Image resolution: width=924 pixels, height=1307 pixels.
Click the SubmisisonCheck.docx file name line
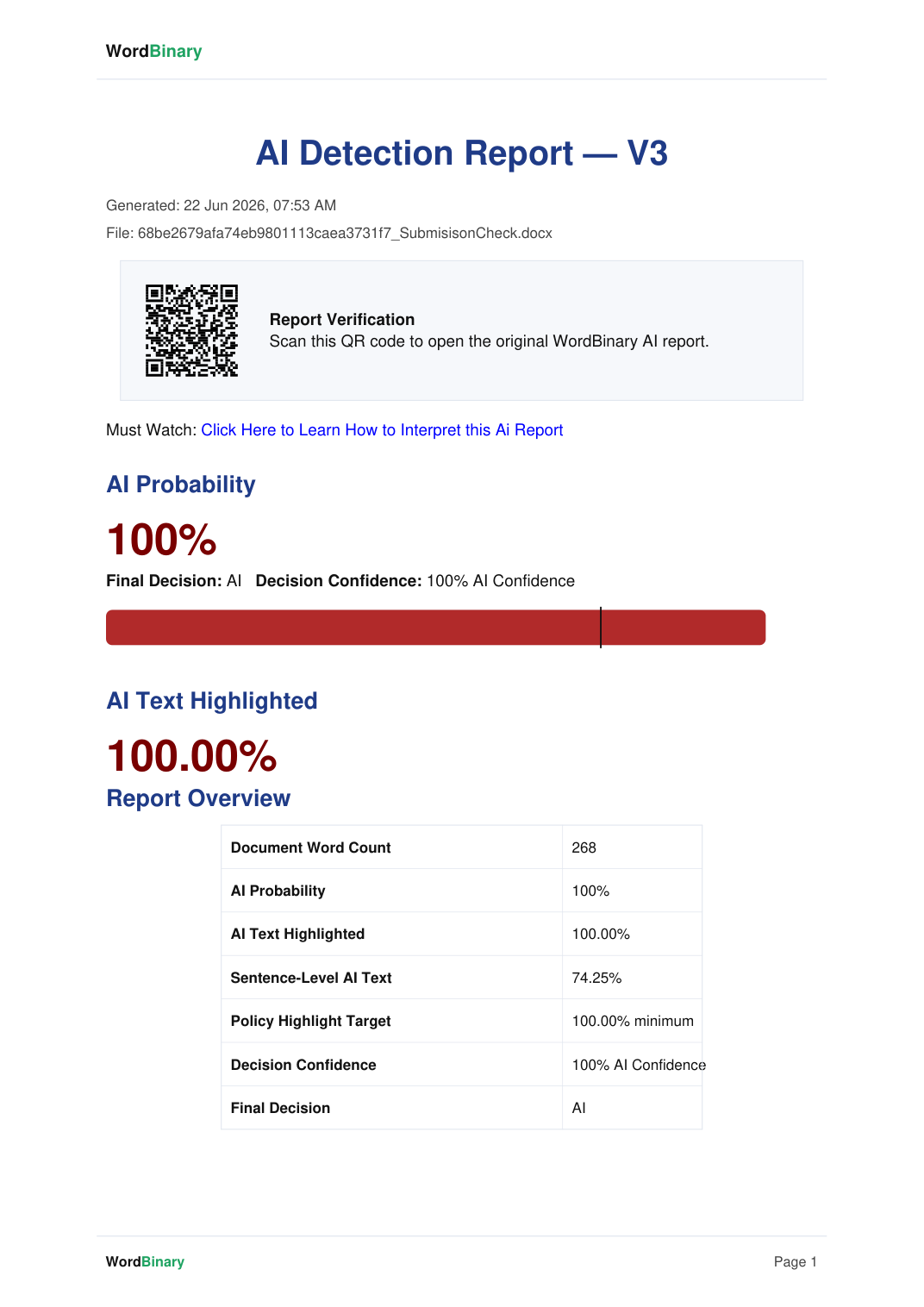329,233
